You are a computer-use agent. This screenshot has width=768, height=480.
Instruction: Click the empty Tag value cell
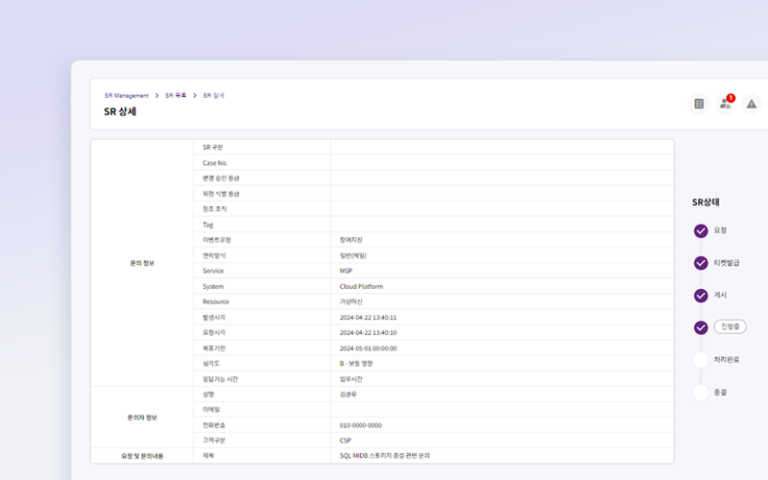[x=501, y=224]
